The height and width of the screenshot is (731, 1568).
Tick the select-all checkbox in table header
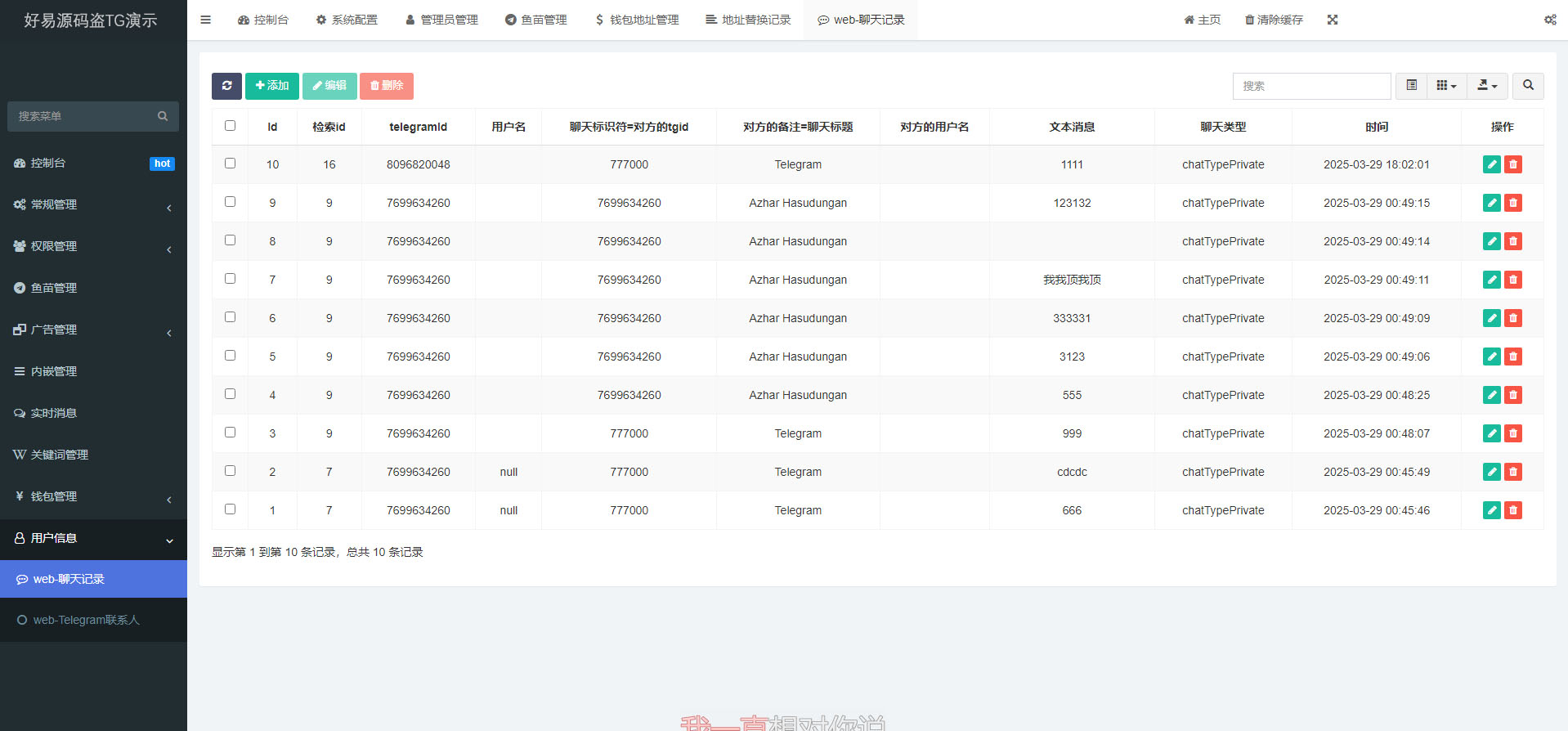[230, 126]
